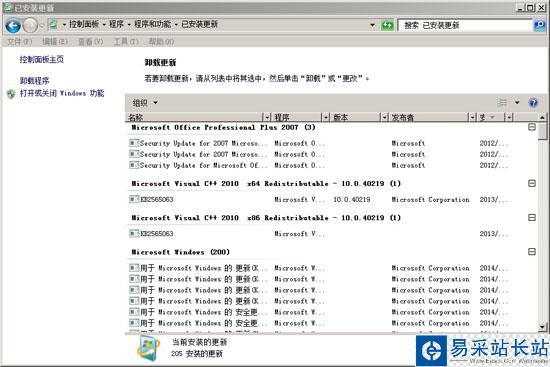550x367 pixels.
Task: Collapse the Microsoft Office Professional Plus 2007 group
Action: (x=532, y=127)
